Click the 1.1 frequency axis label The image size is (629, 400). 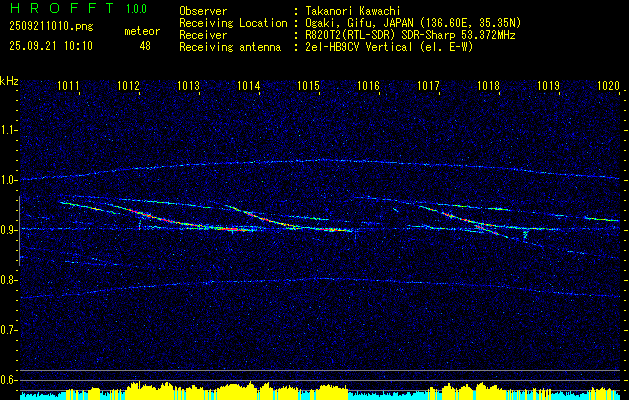pos(9,130)
